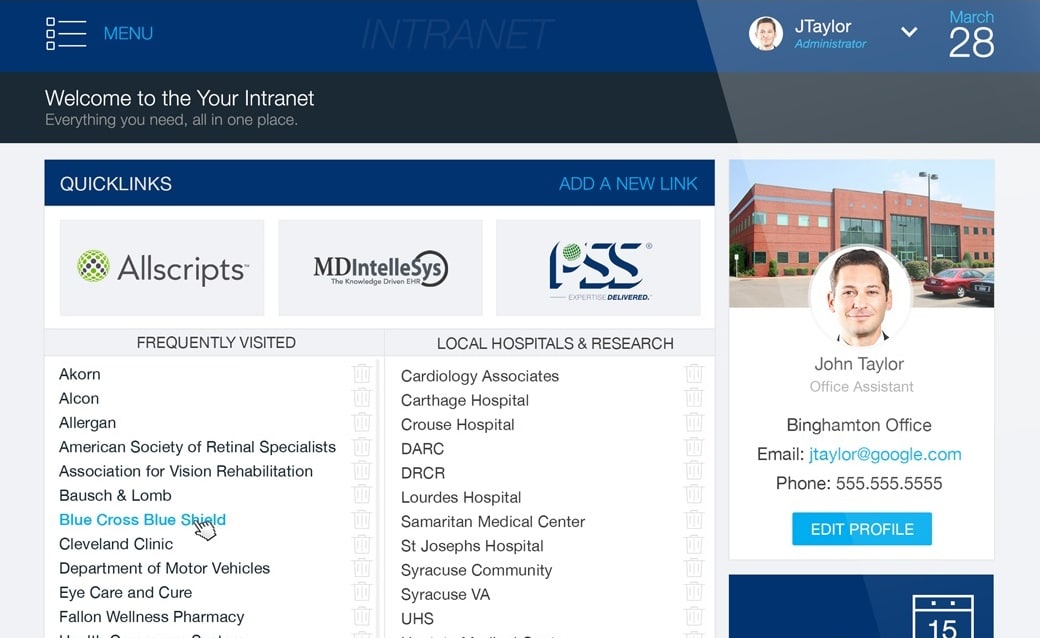This screenshot has height=638, width=1040.
Task: Visit the Carthage Hospital link
Action: coord(465,401)
